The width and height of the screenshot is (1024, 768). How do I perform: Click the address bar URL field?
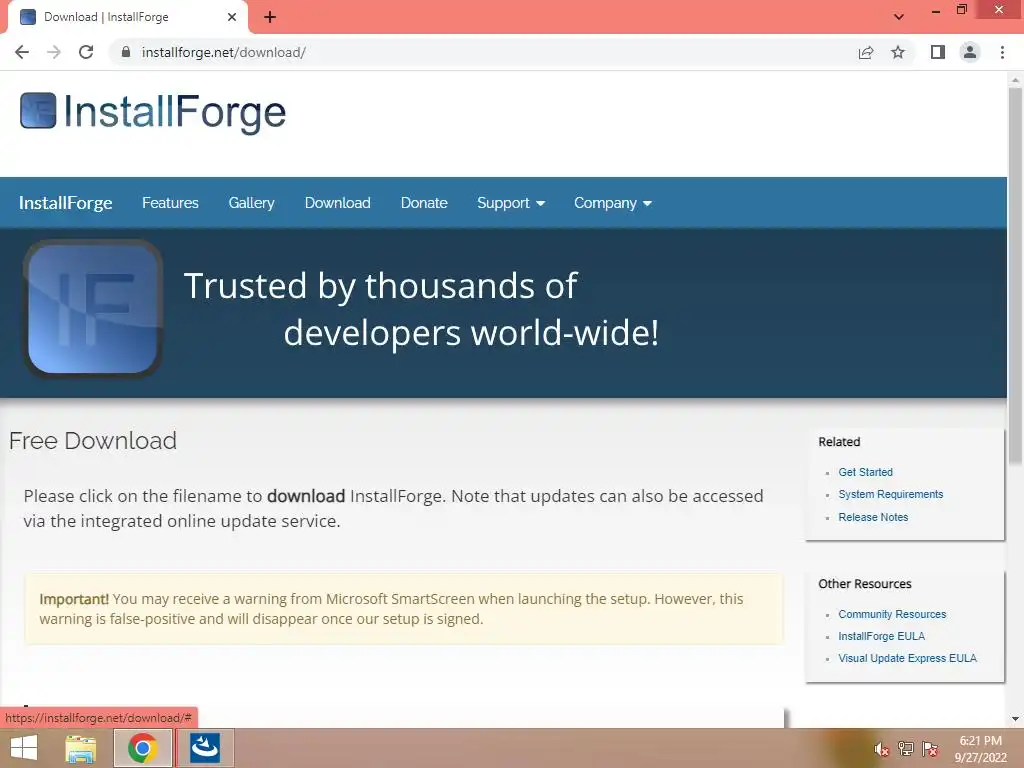[x=483, y=52]
